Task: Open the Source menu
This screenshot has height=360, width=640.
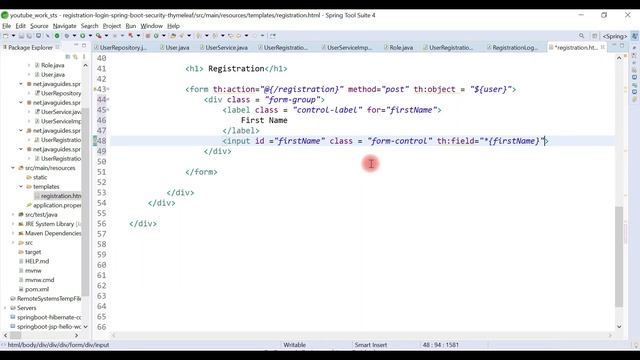Action: pyautogui.click(x=39, y=26)
